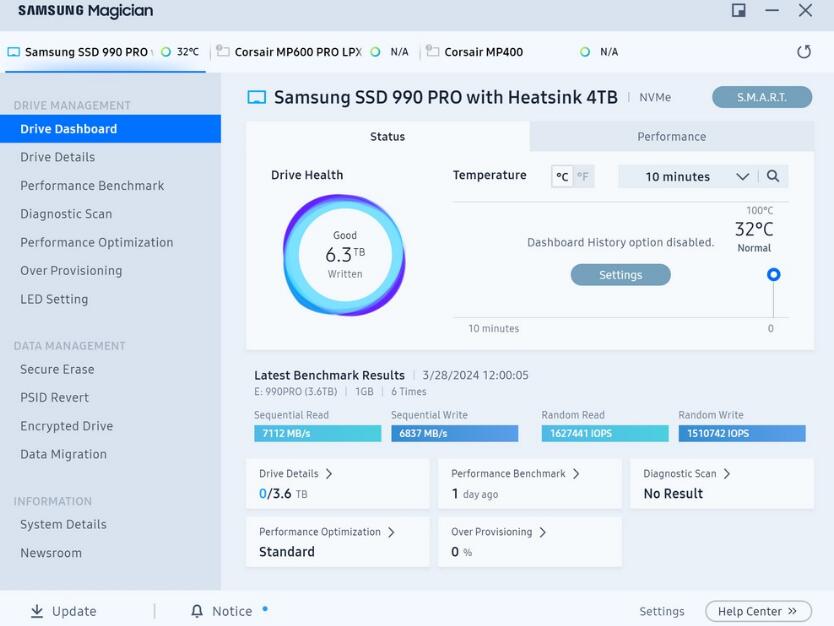Click the refresh drives icon
The image size is (834, 626).
click(x=806, y=51)
